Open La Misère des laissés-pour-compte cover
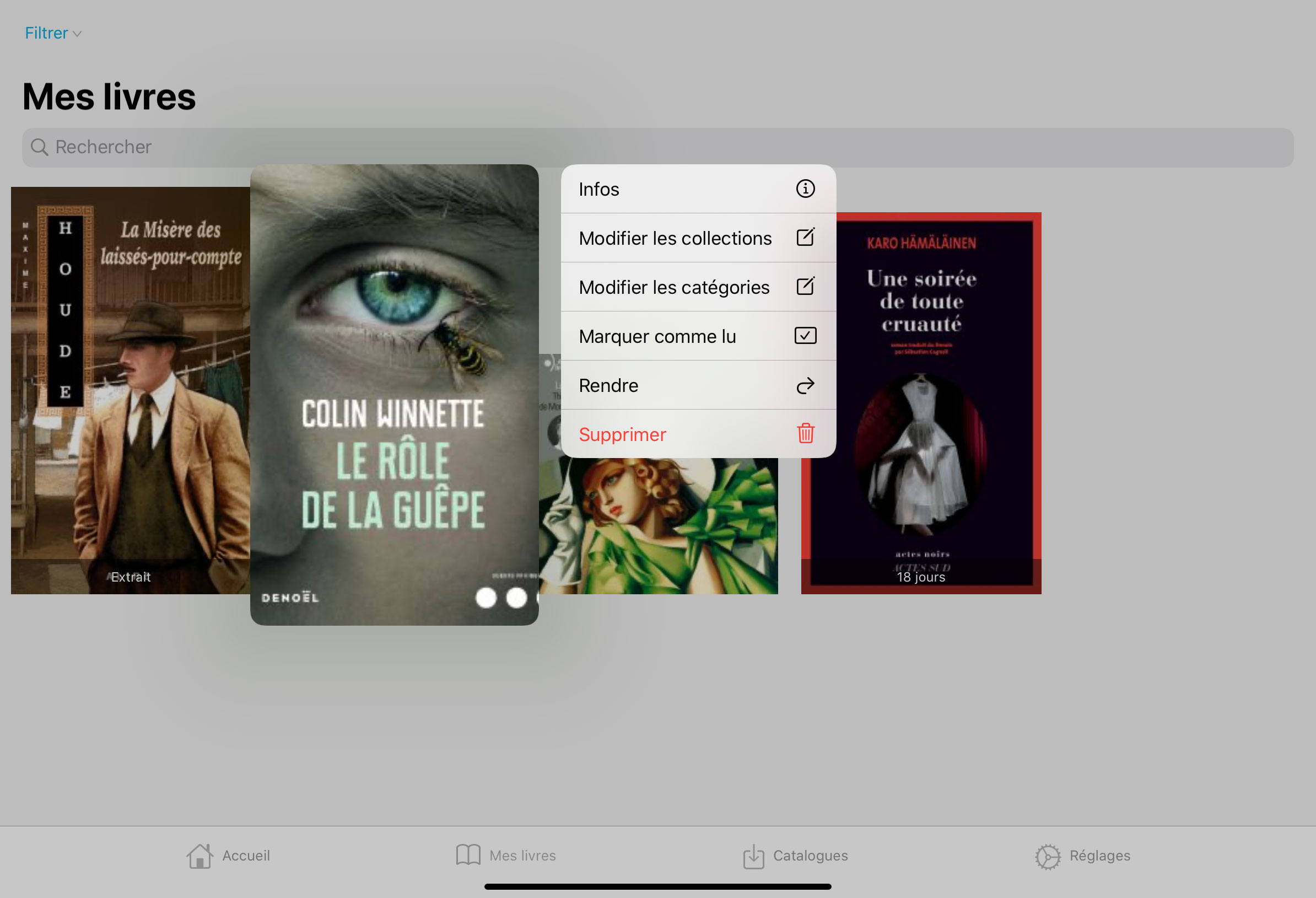Screen dimensions: 1316x898 point(130,391)
